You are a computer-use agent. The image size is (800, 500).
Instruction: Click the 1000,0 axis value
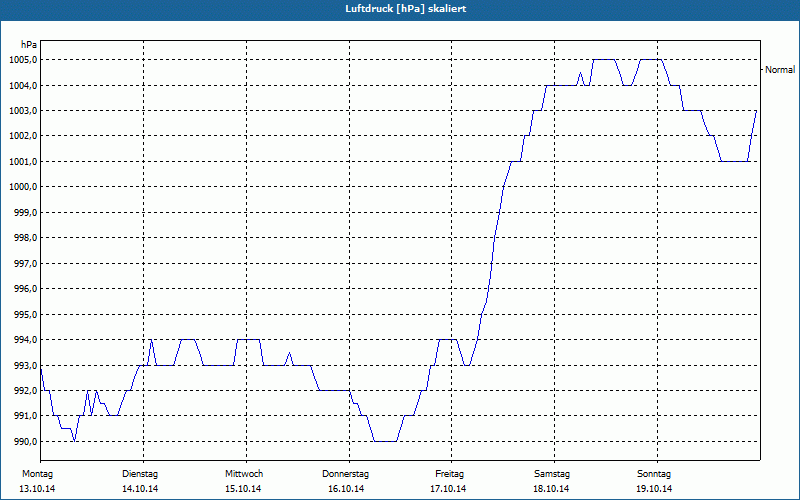23,187
